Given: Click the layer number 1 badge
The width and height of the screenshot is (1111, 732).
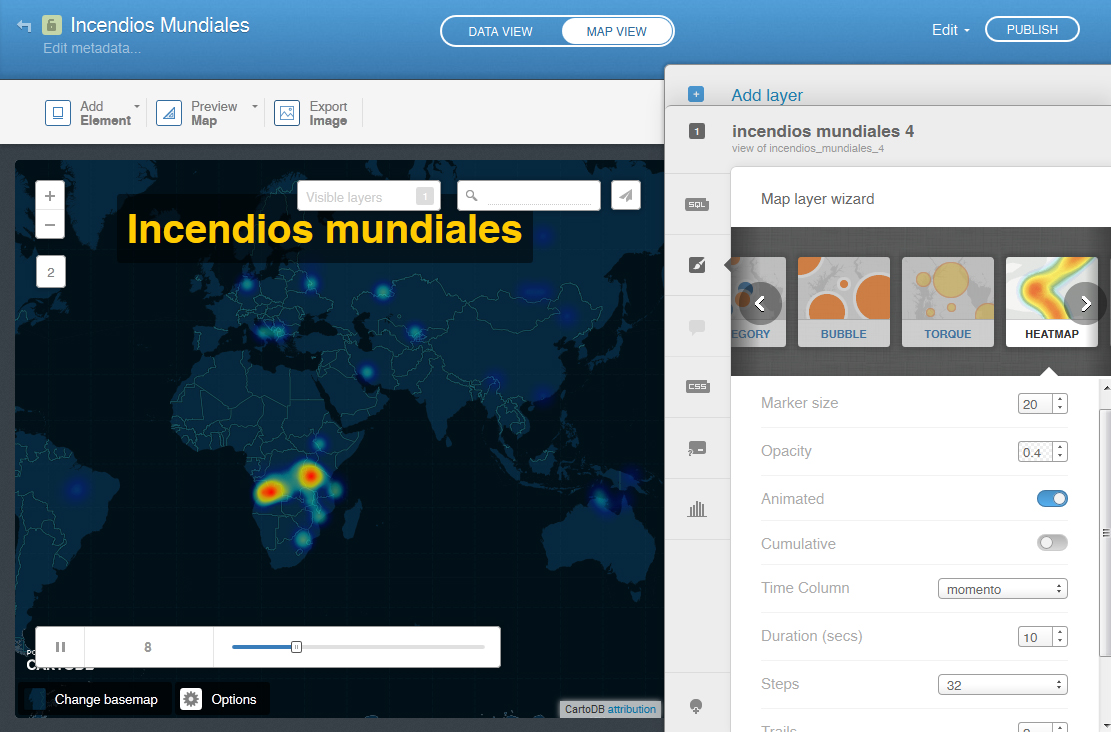Looking at the screenshot, I should pos(697,131).
